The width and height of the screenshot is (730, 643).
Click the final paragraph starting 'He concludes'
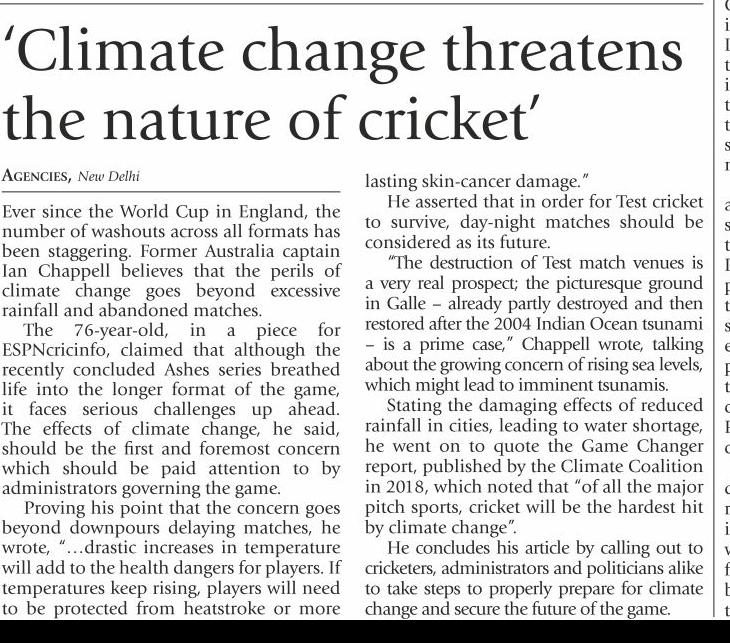pyautogui.click(x=533, y=587)
